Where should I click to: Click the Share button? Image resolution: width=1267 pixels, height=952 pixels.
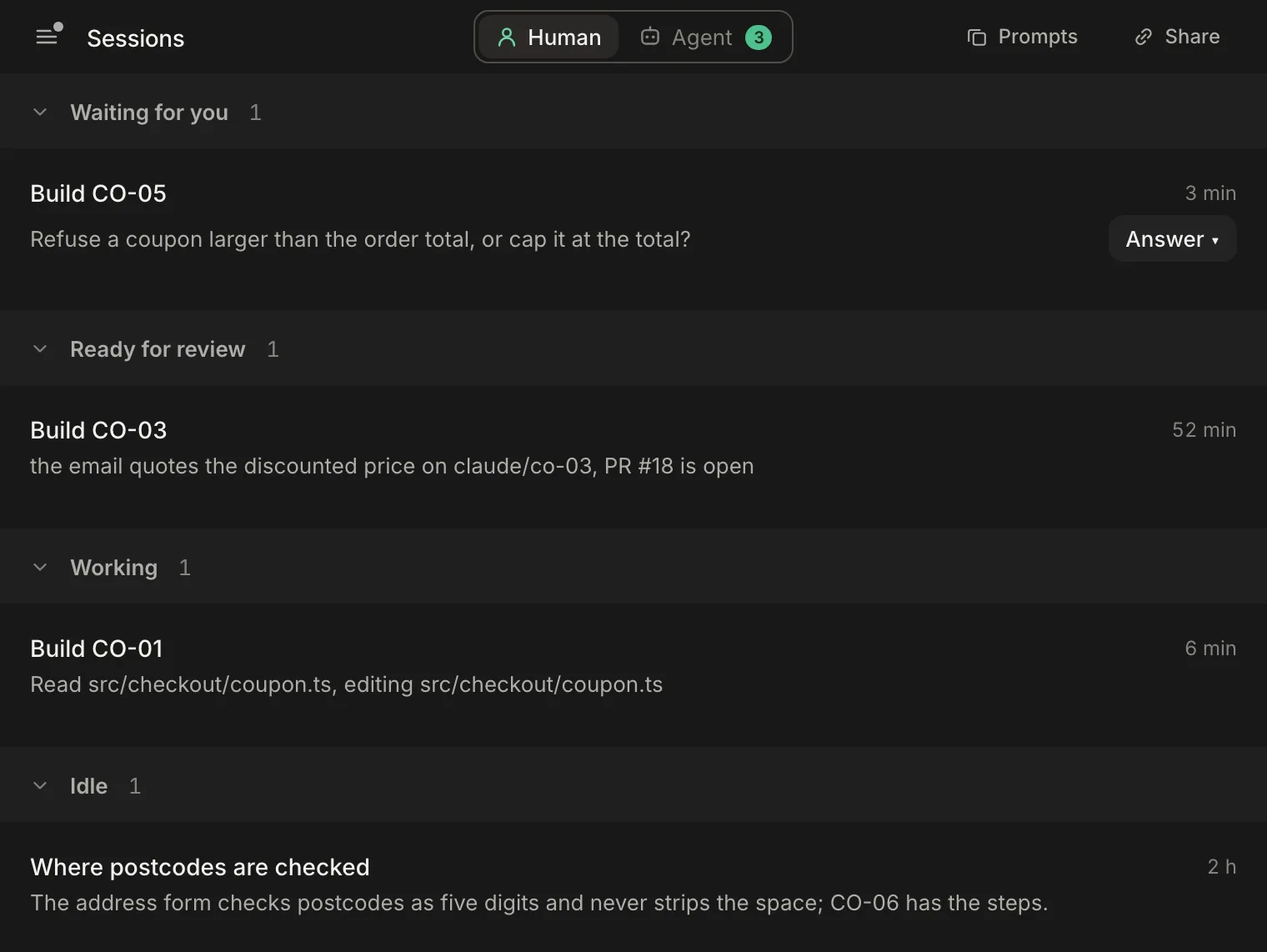tap(1177, 37)
